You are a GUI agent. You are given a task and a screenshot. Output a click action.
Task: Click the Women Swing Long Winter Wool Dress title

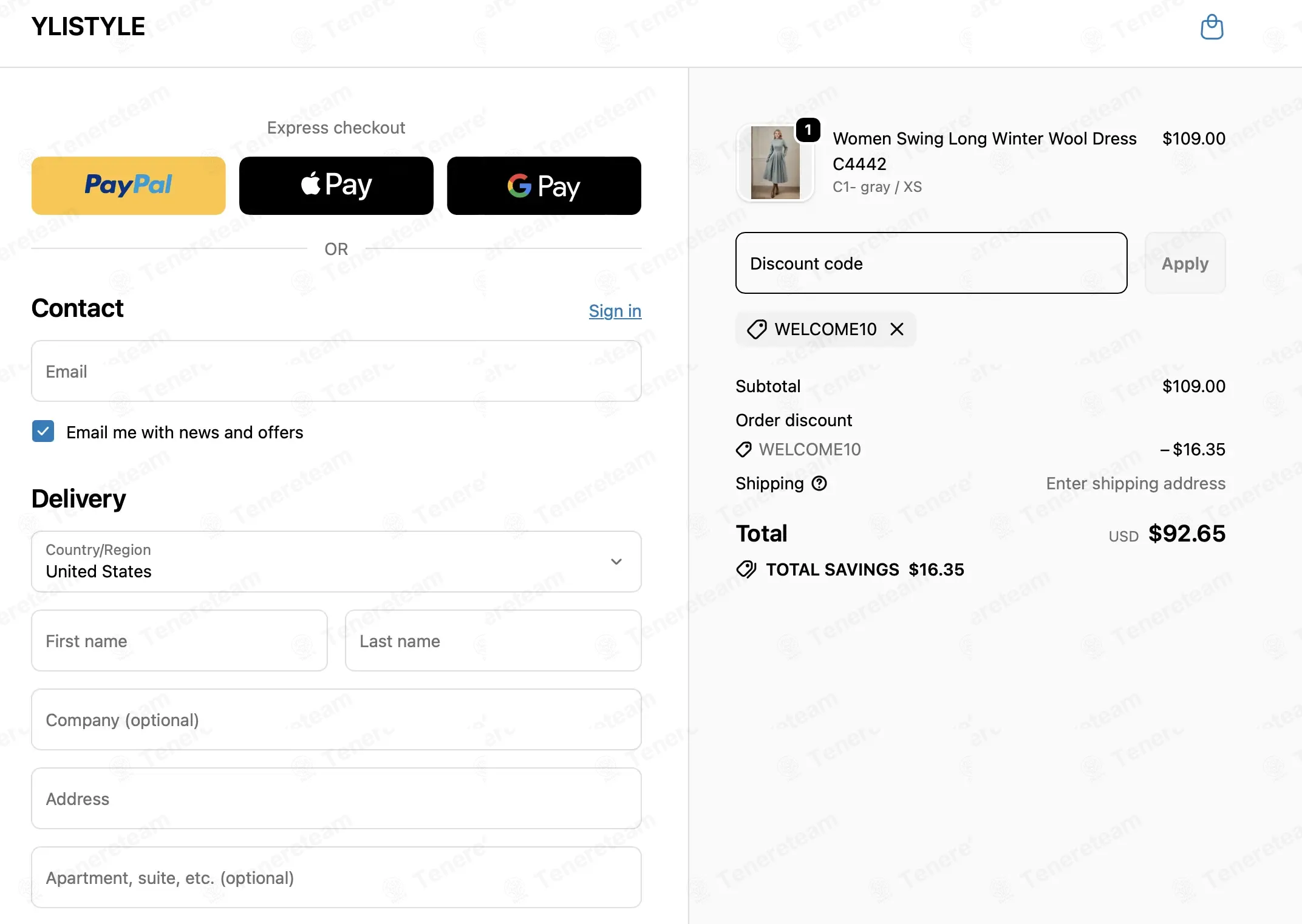coord(984,151)
